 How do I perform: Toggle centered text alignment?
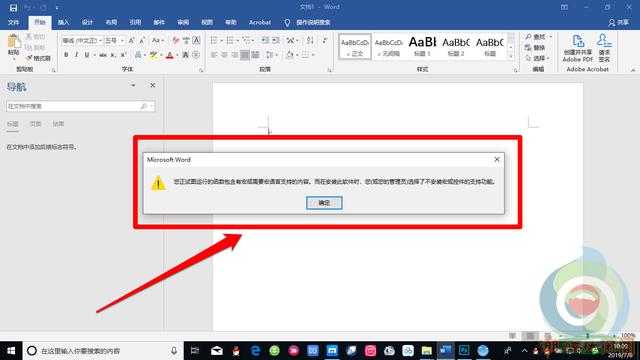[x=224, y=55]
